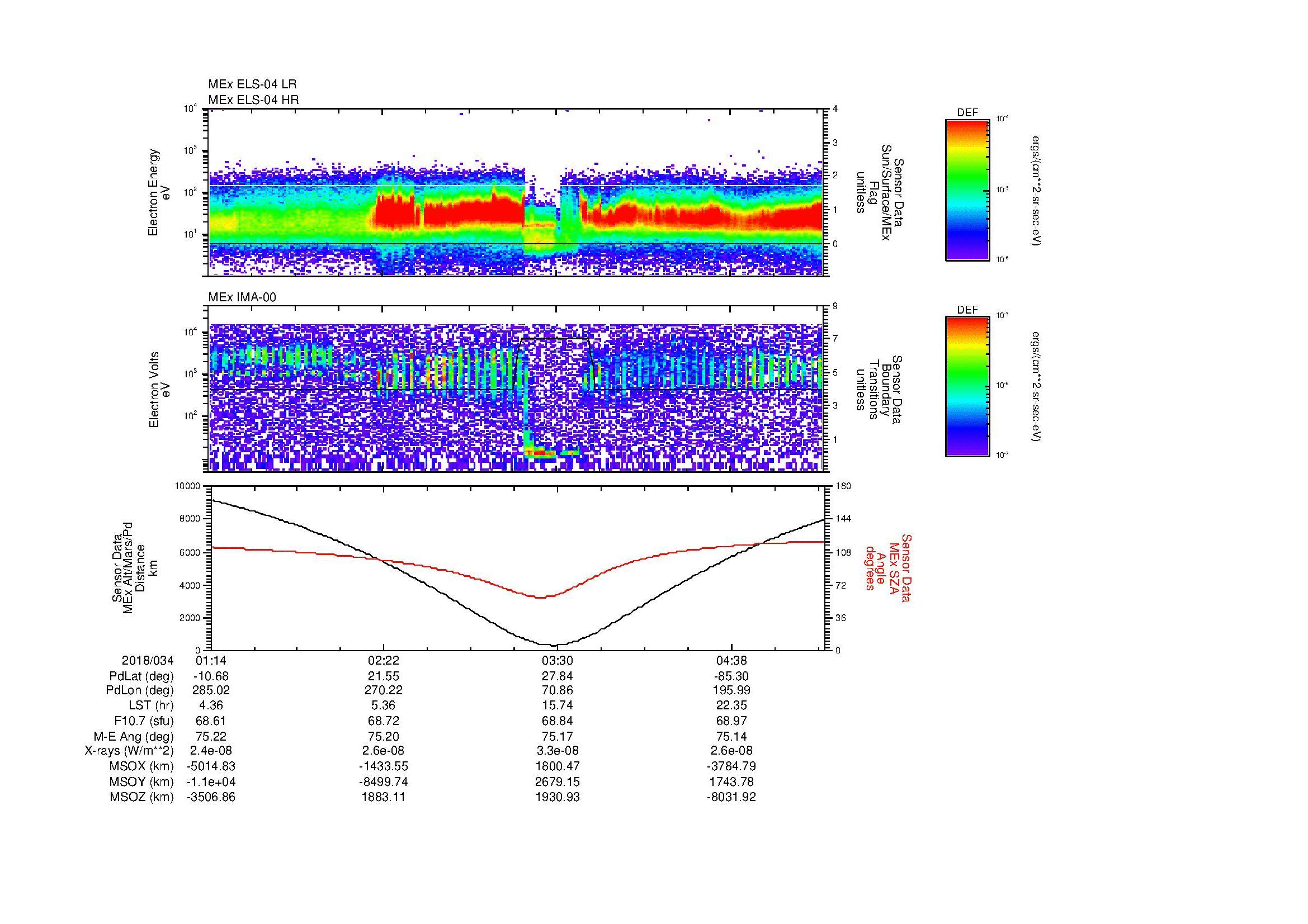
Task: Click the LST value 15.74
Action: point(557,705)
